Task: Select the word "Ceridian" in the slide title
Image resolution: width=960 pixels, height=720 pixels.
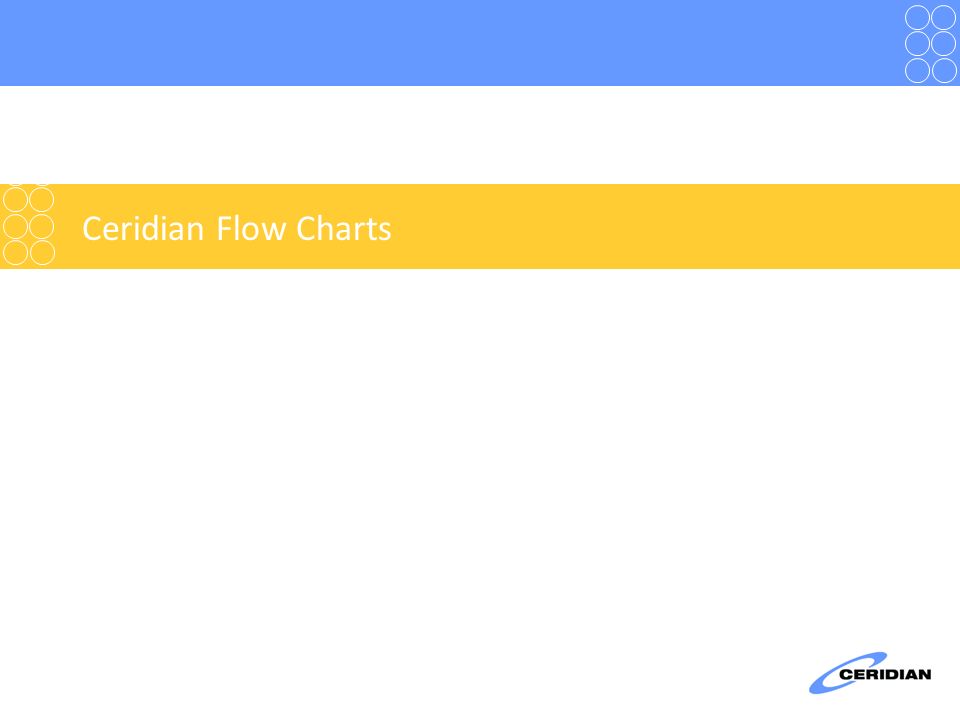Action: coord(143,228)
